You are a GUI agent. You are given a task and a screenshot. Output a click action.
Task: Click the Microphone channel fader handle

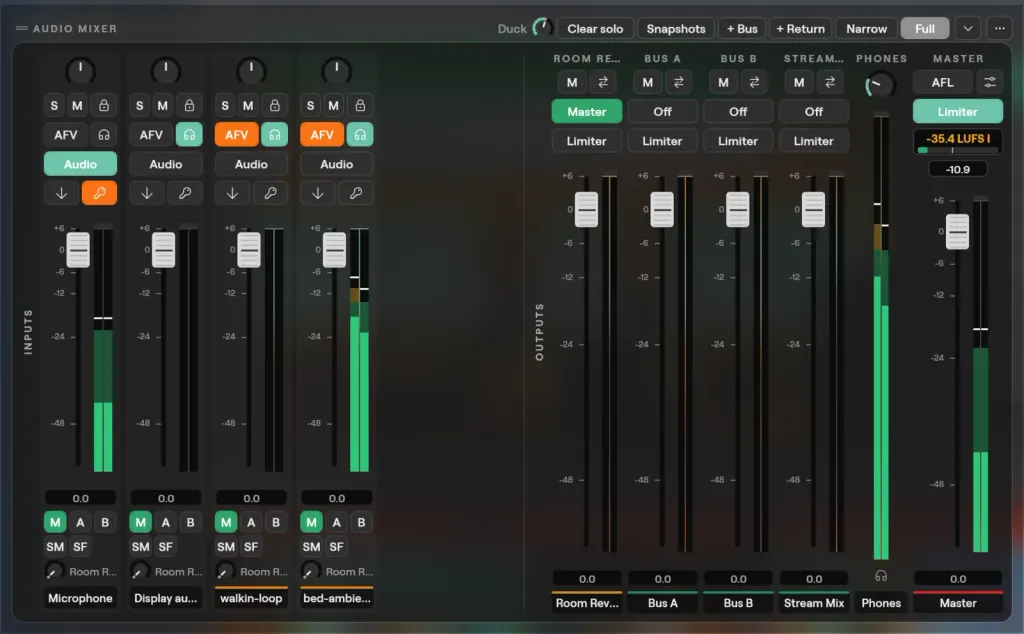(78, 249)
